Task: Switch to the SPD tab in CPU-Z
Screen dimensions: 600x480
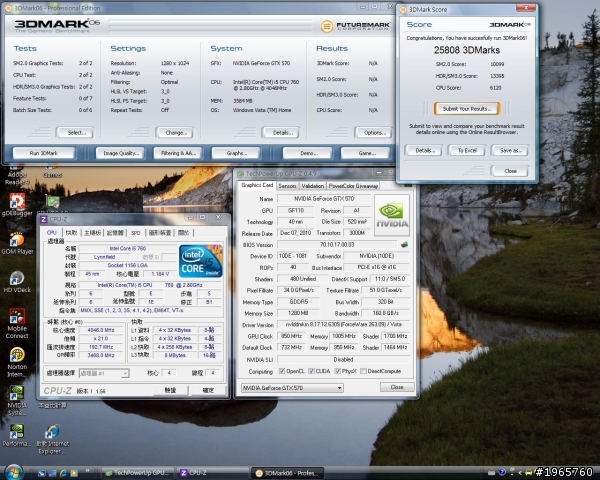Action: pos(135,233)
